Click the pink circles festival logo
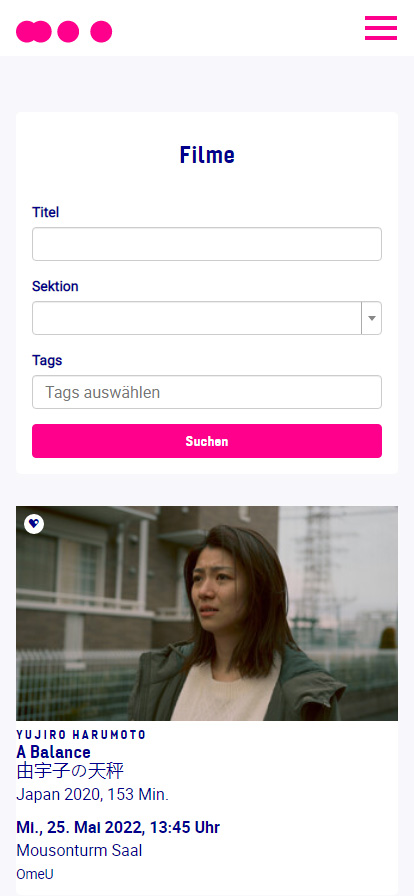This screenshot has height=896, width=414. click(64, 31)
